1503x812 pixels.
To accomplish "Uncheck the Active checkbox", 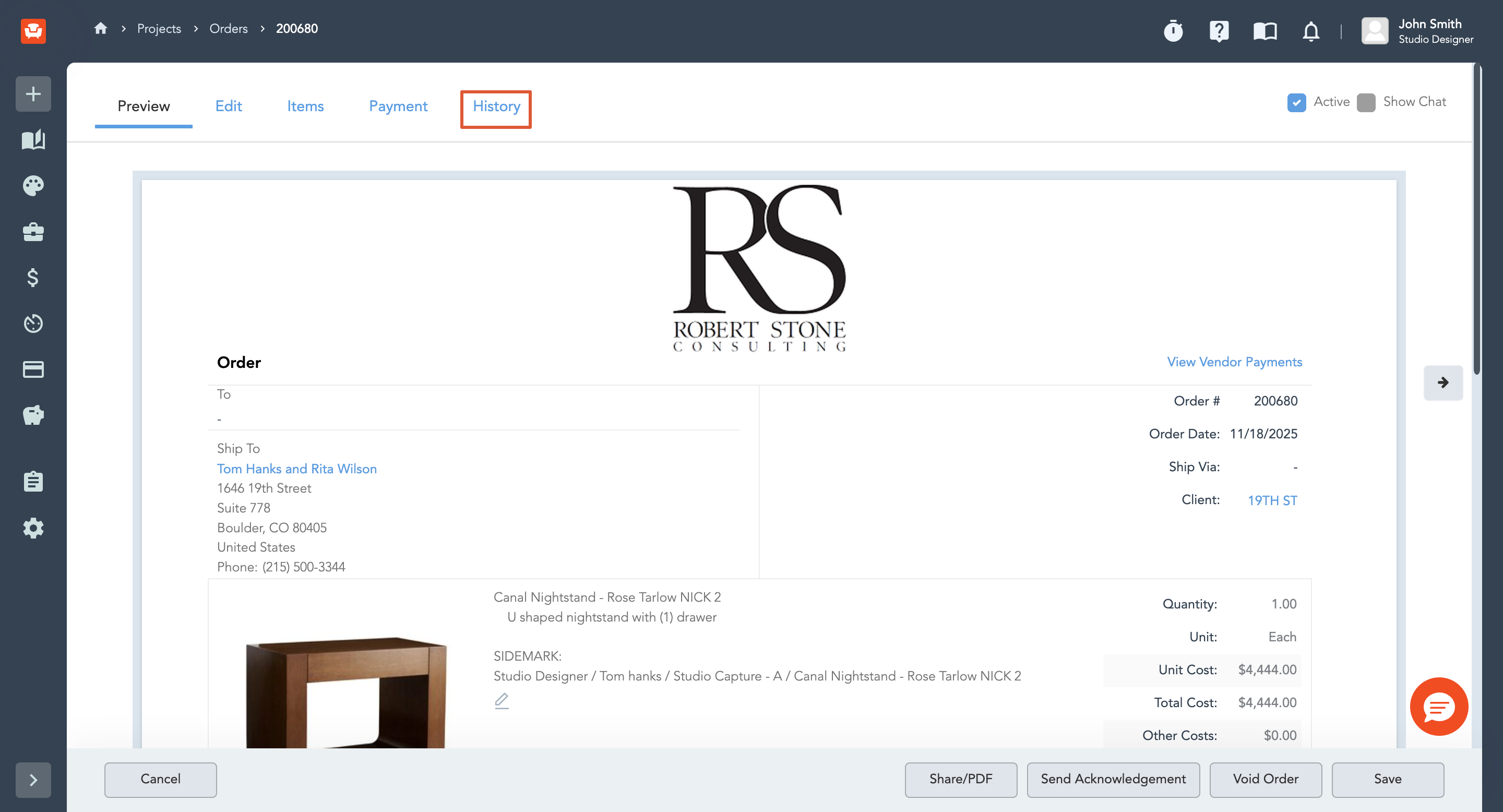I will 1296,103.
